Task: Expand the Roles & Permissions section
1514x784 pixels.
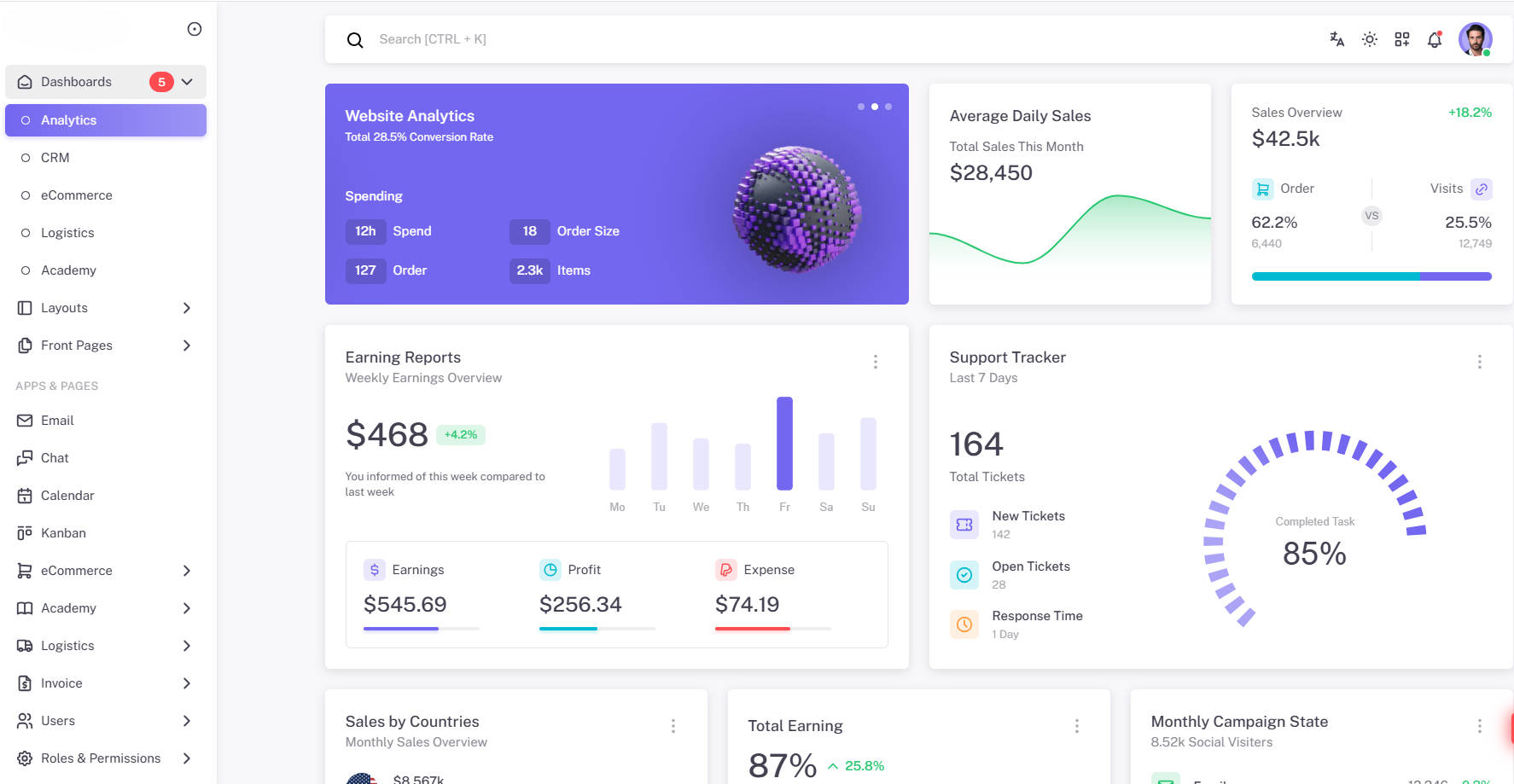Action: [187, 758]
